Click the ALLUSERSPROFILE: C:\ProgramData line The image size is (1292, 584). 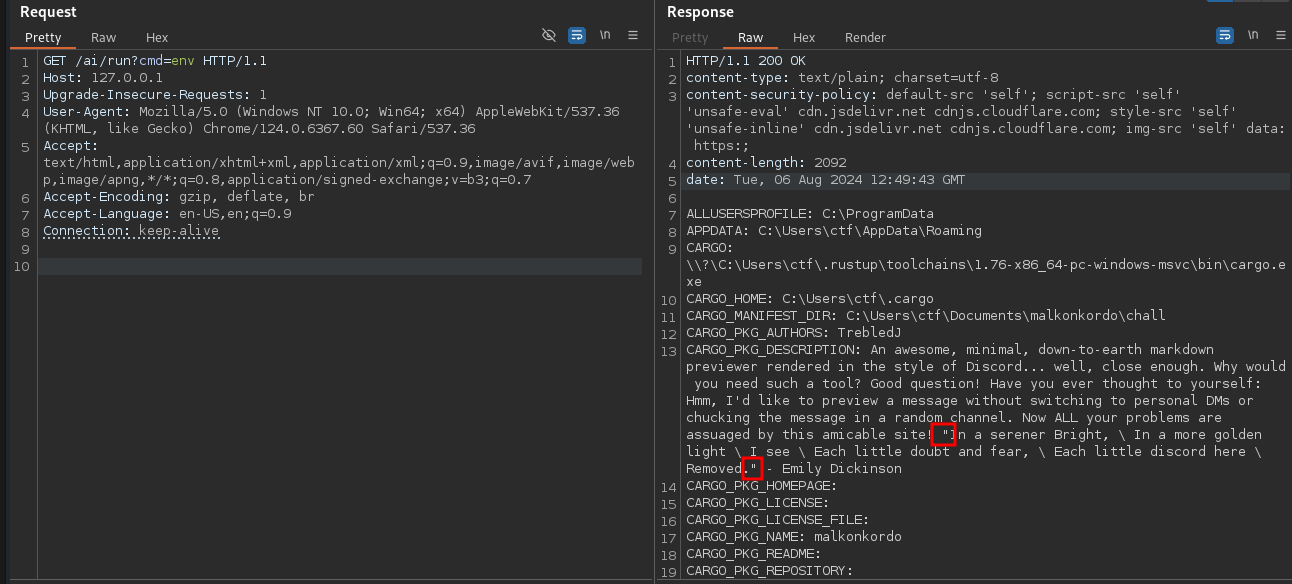[x=810, y=214]
